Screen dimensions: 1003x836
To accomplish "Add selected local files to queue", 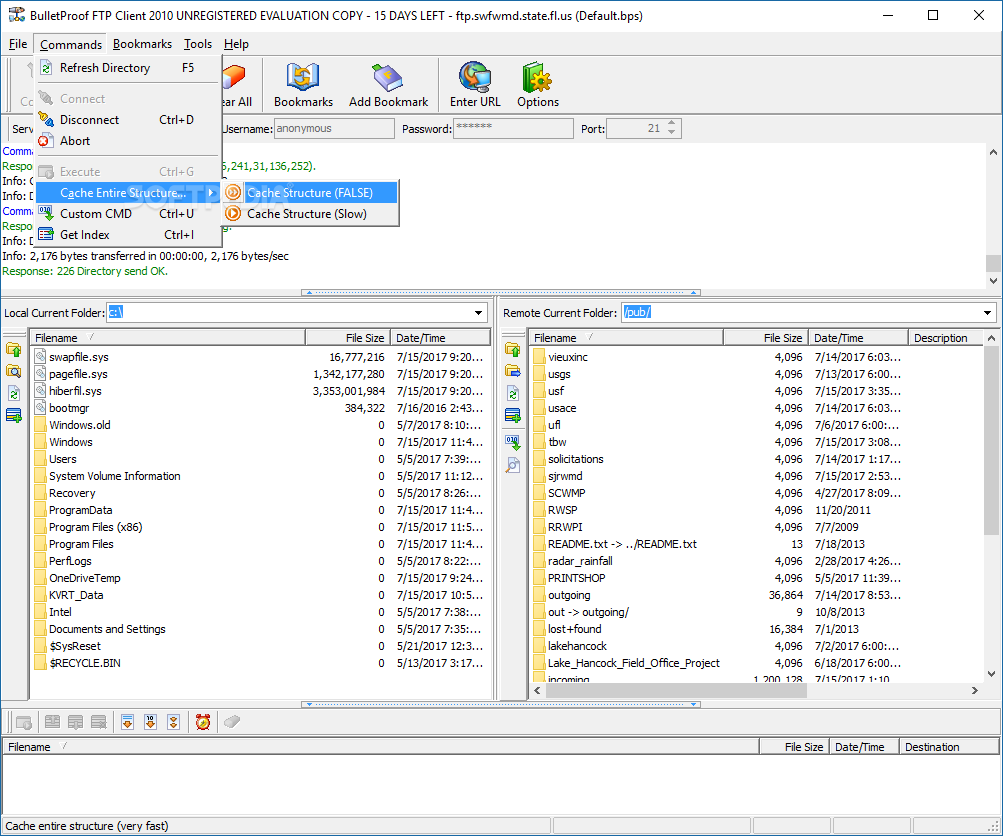I will (13, 415).
